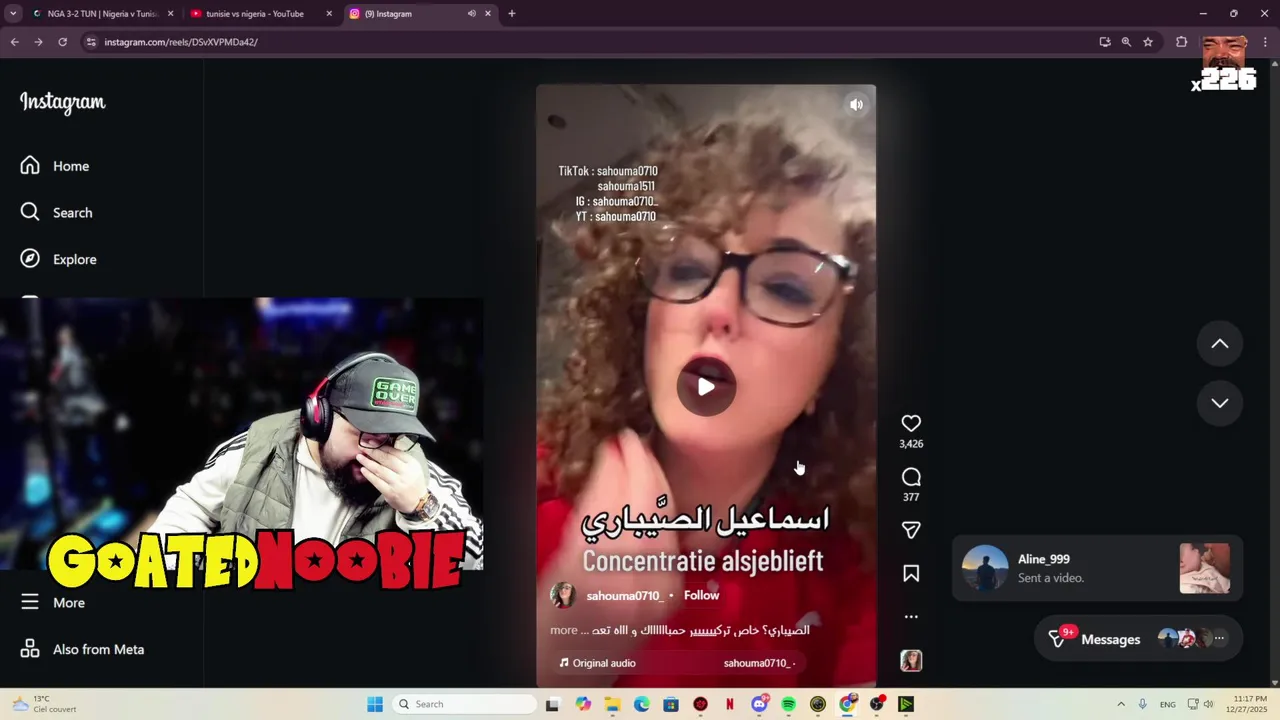Open Task View on taskbar

552,704
